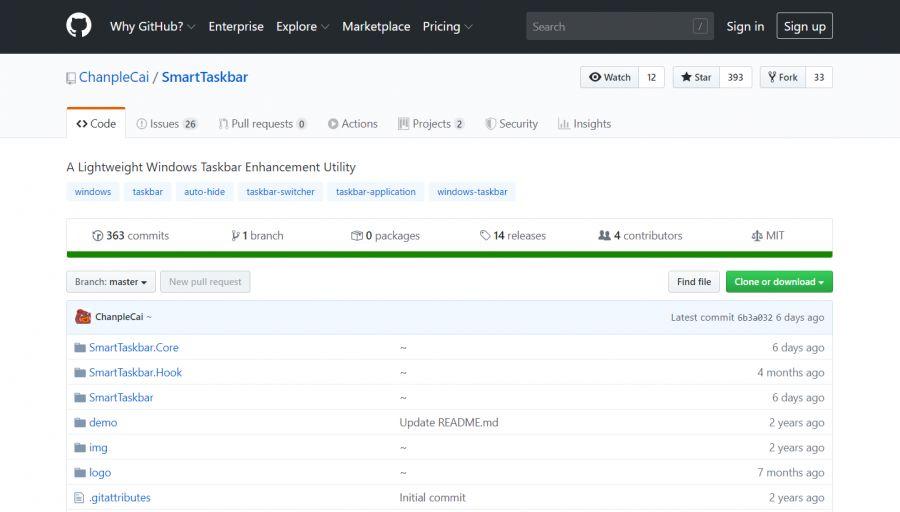Viewport: 900px width, 512px height.
Task: Click the releases tag icon
Action: pyautogui.click(x=485, y=236)
